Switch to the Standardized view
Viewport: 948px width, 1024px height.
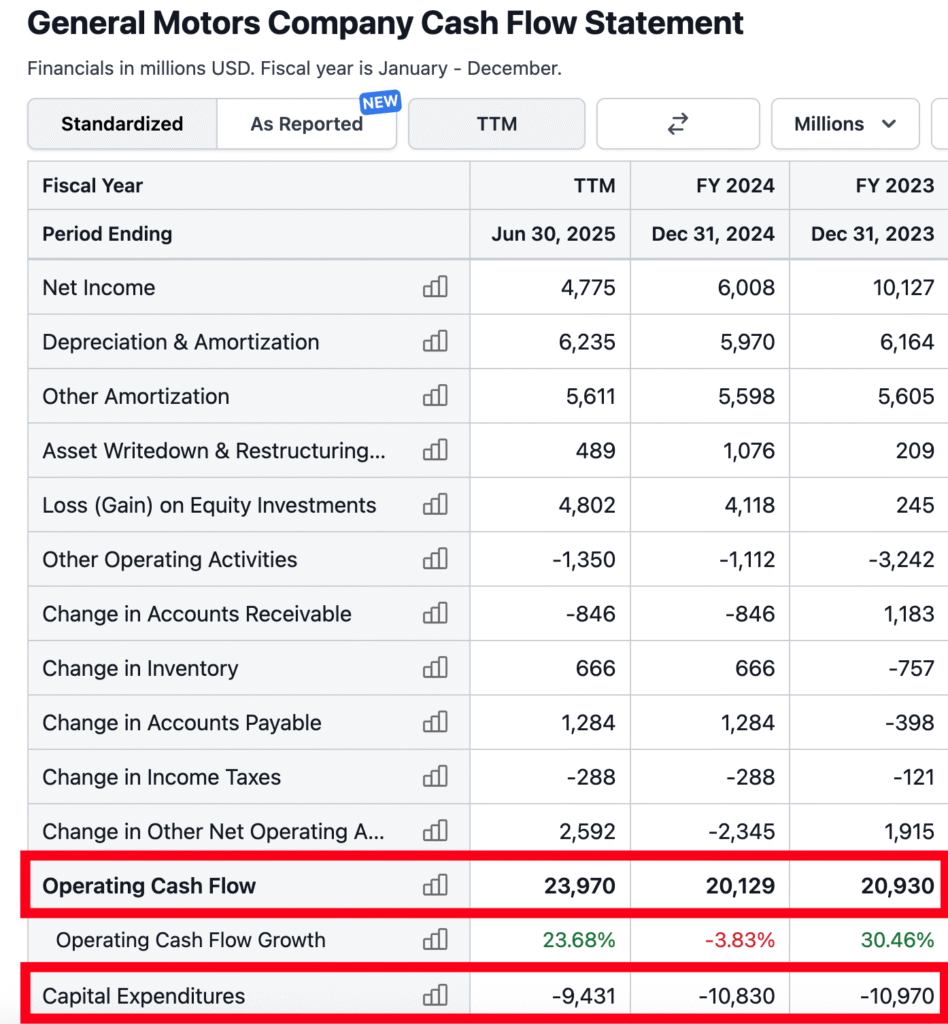click(122, 124)
